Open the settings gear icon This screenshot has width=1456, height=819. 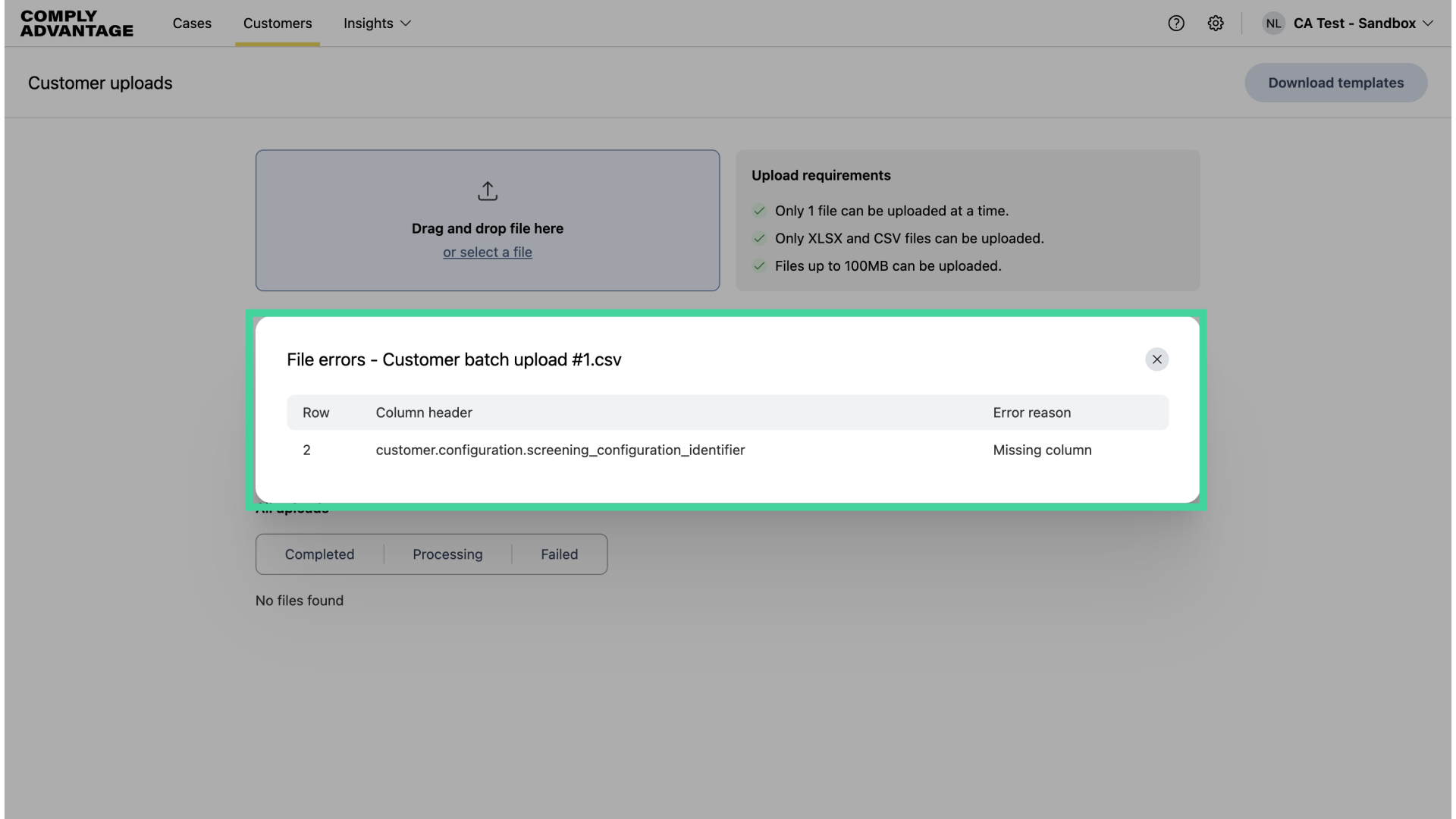tap(1216, 24)
